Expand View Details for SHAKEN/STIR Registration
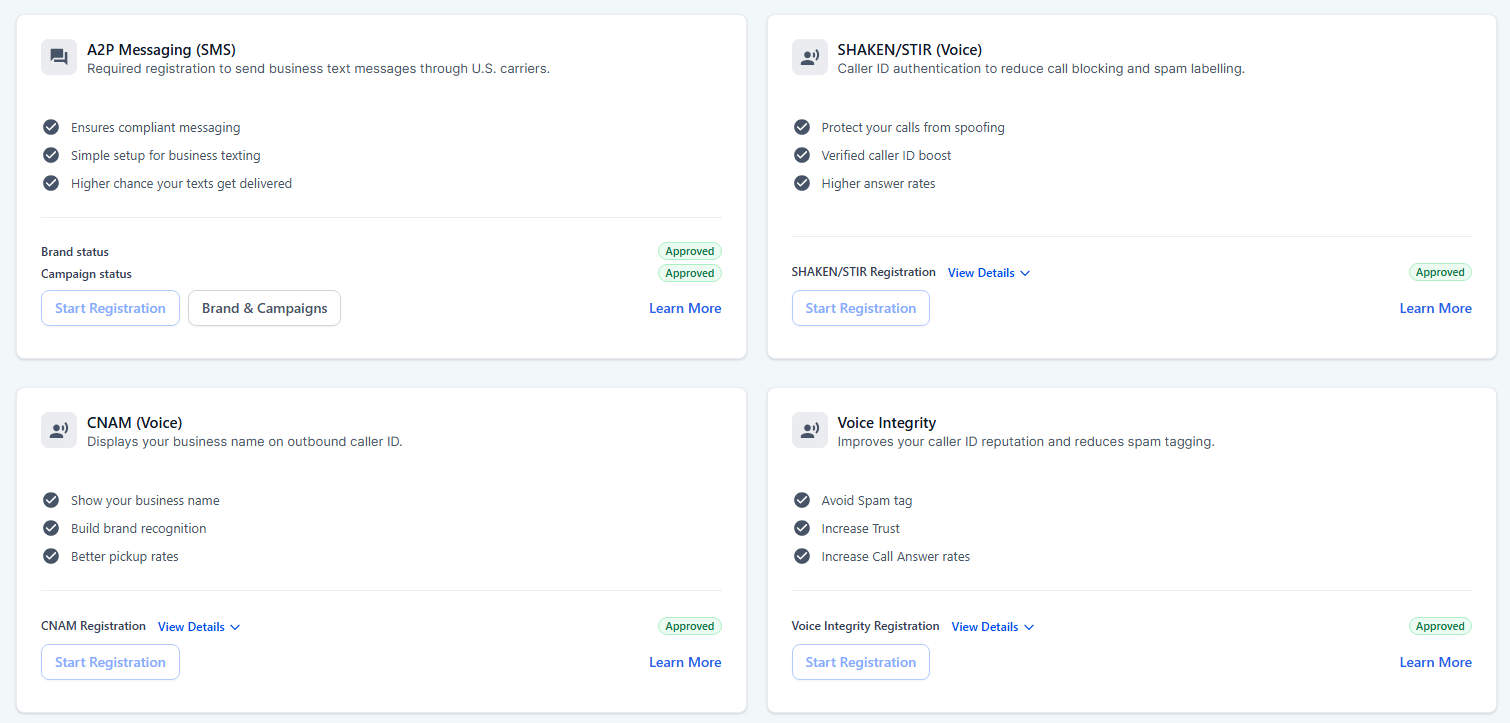Viewport: 1510px width, 723px height. (989, 273)
